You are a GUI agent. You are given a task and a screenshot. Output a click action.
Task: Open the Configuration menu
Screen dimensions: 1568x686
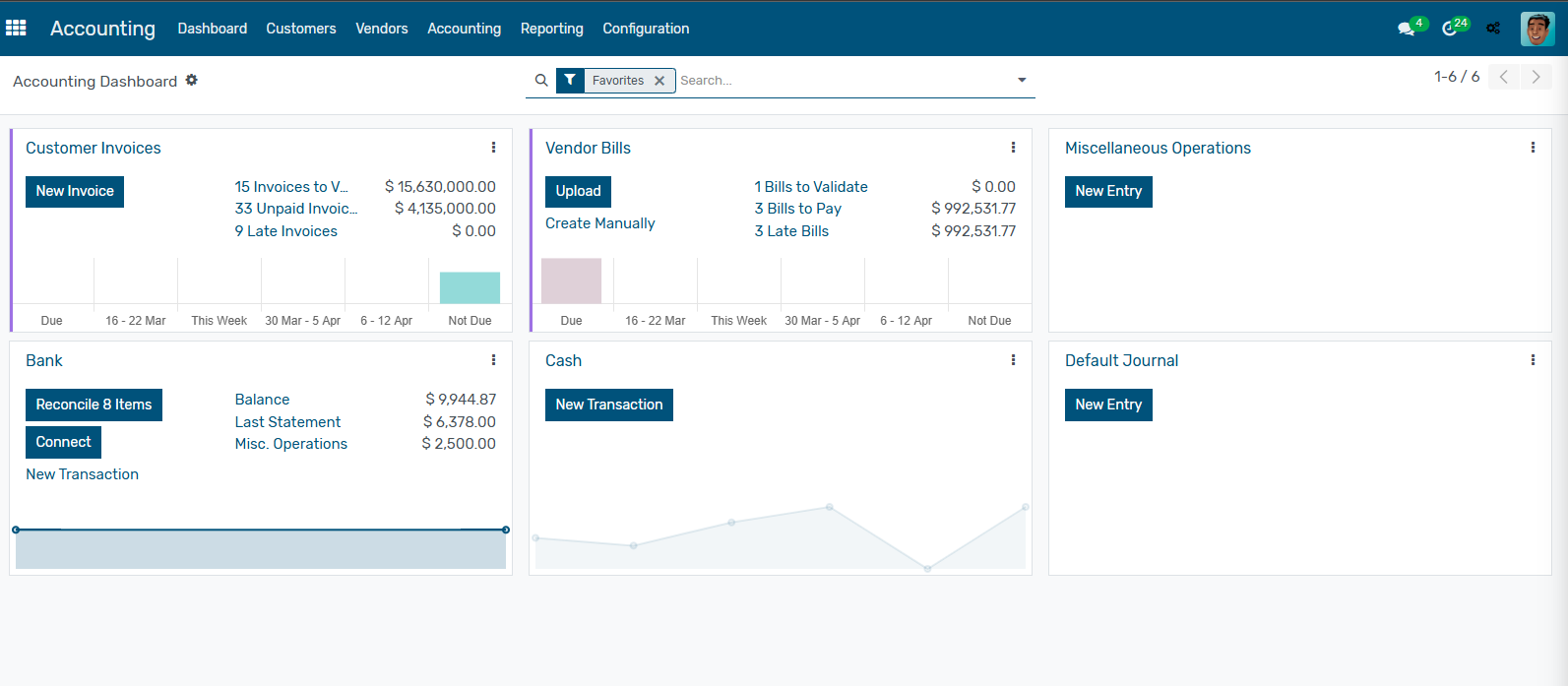[646, 29]
